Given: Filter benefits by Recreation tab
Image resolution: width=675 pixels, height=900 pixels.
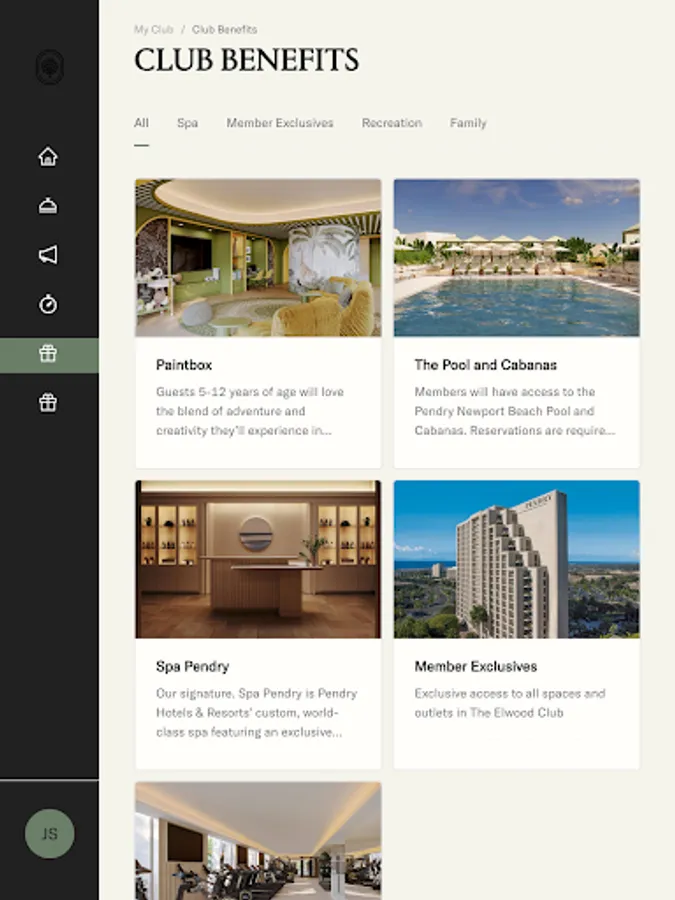Looking at the screenshot, I should [x=391, y=123].
